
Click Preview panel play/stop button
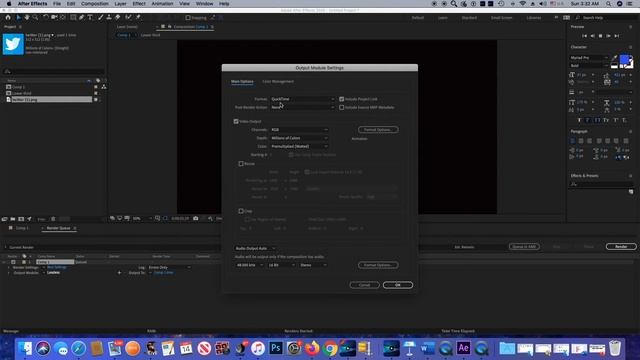coord(600,36)
